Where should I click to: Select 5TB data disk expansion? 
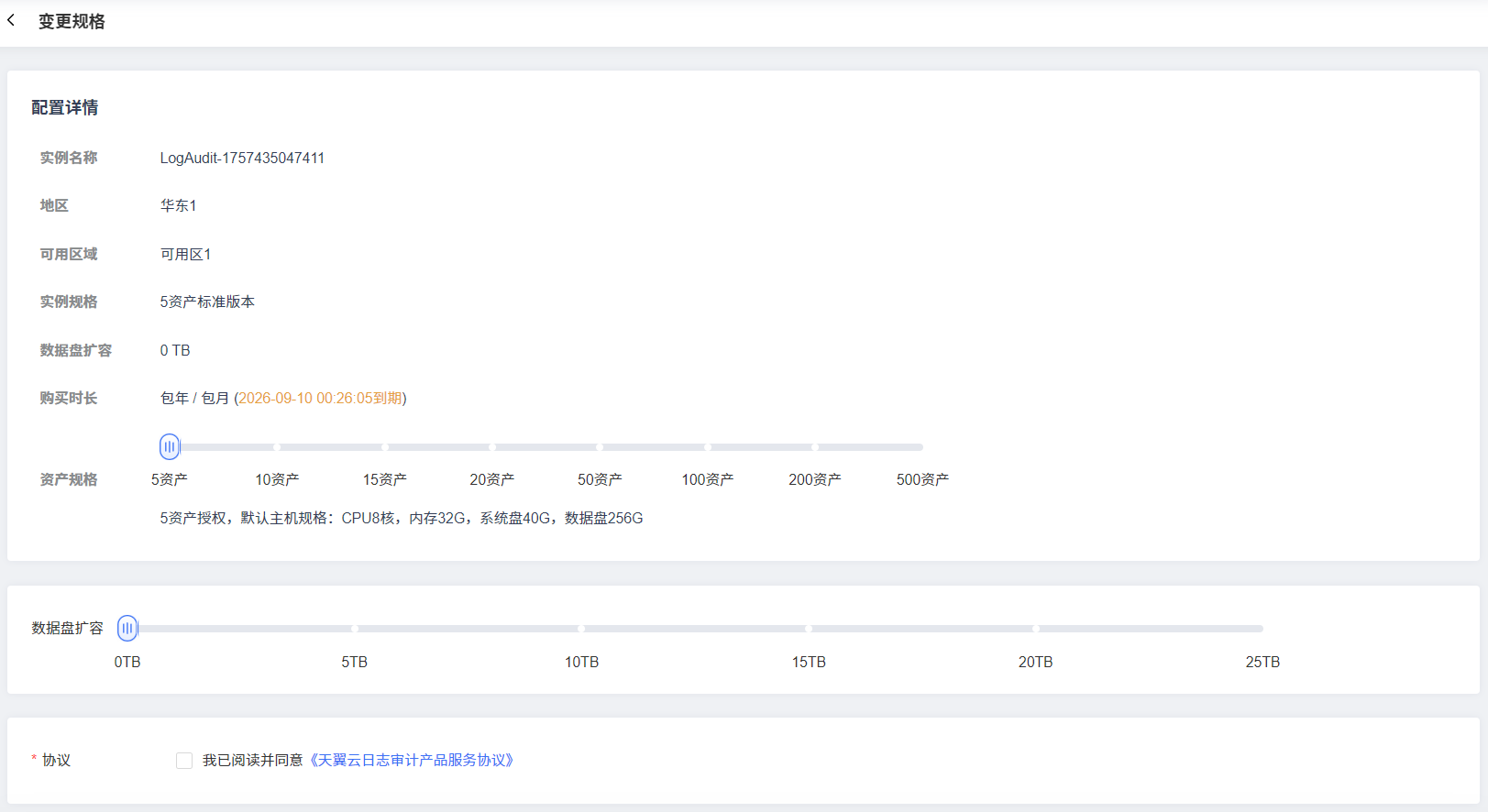pyautogui.click(x=355, y=629)
